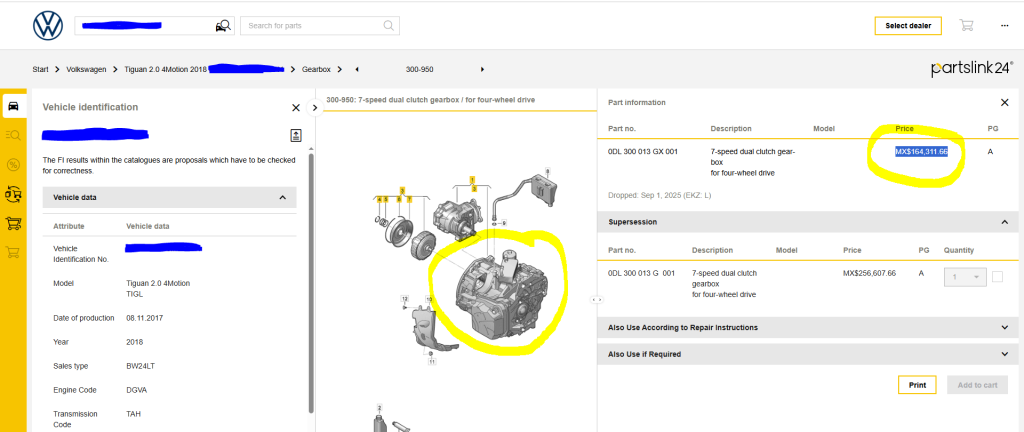Image resolution: width=1024 pixels, height=432 pixels.
Task: Click the VIN search car-magnifier icon
Action: point(223,26)
